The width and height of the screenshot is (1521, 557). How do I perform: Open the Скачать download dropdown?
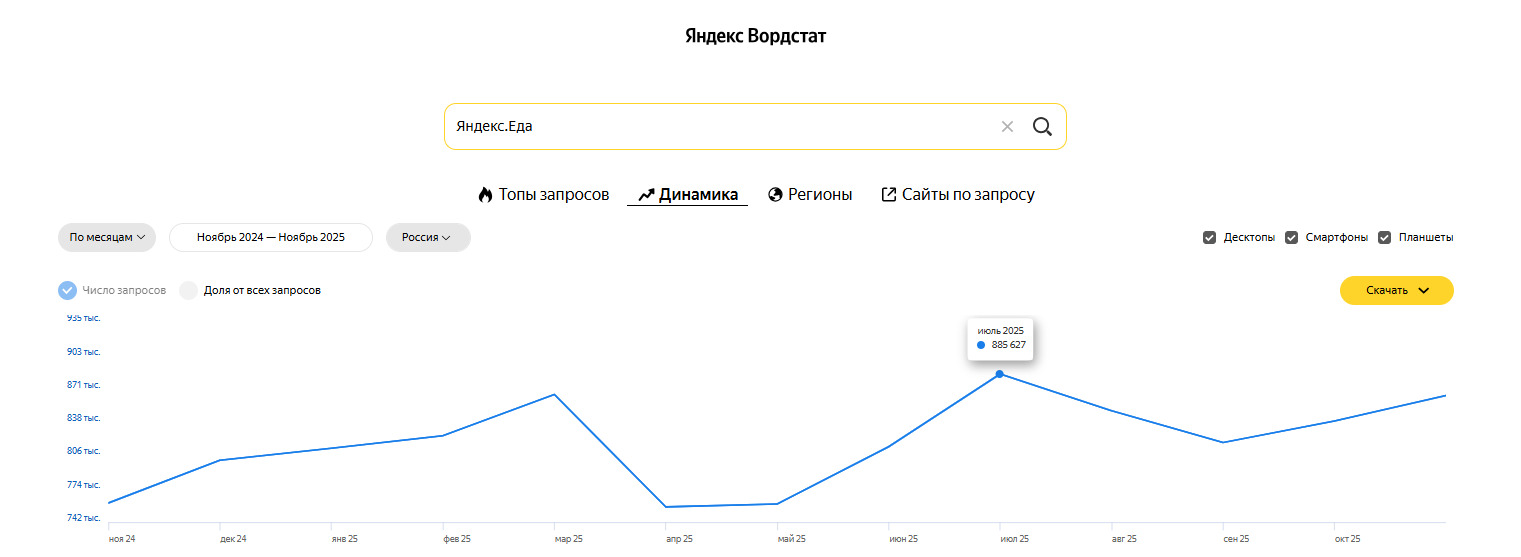(x=1396, y=290)
